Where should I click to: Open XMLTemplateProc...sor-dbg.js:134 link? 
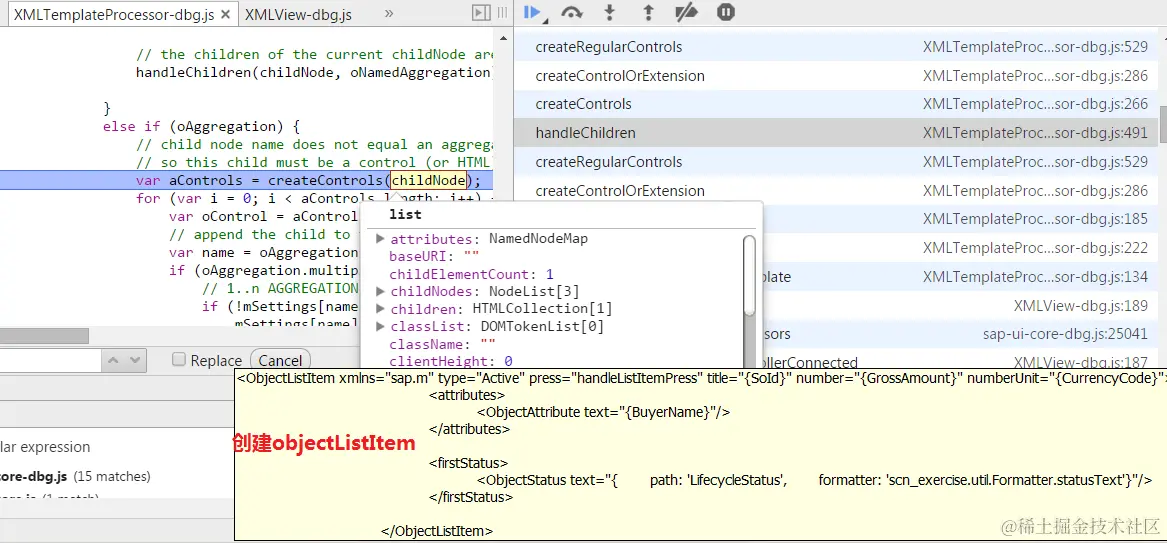1035,277
